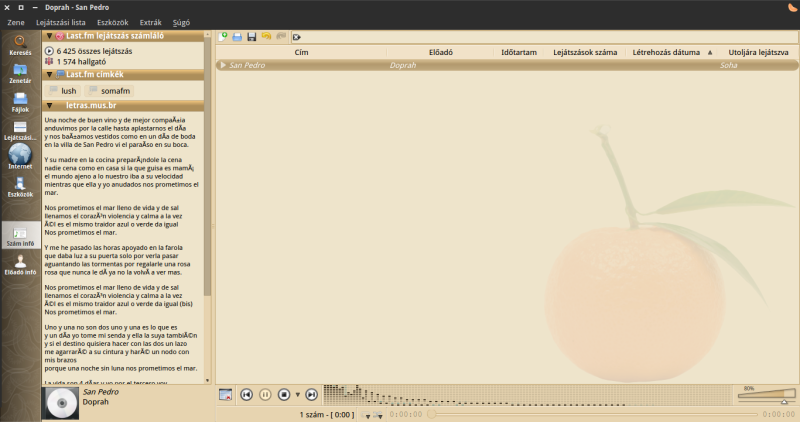The width and height of the screenshot is (800, 422).
Task: Open the shuffle mode dropdown in status bar
Action: pos(378,415)
